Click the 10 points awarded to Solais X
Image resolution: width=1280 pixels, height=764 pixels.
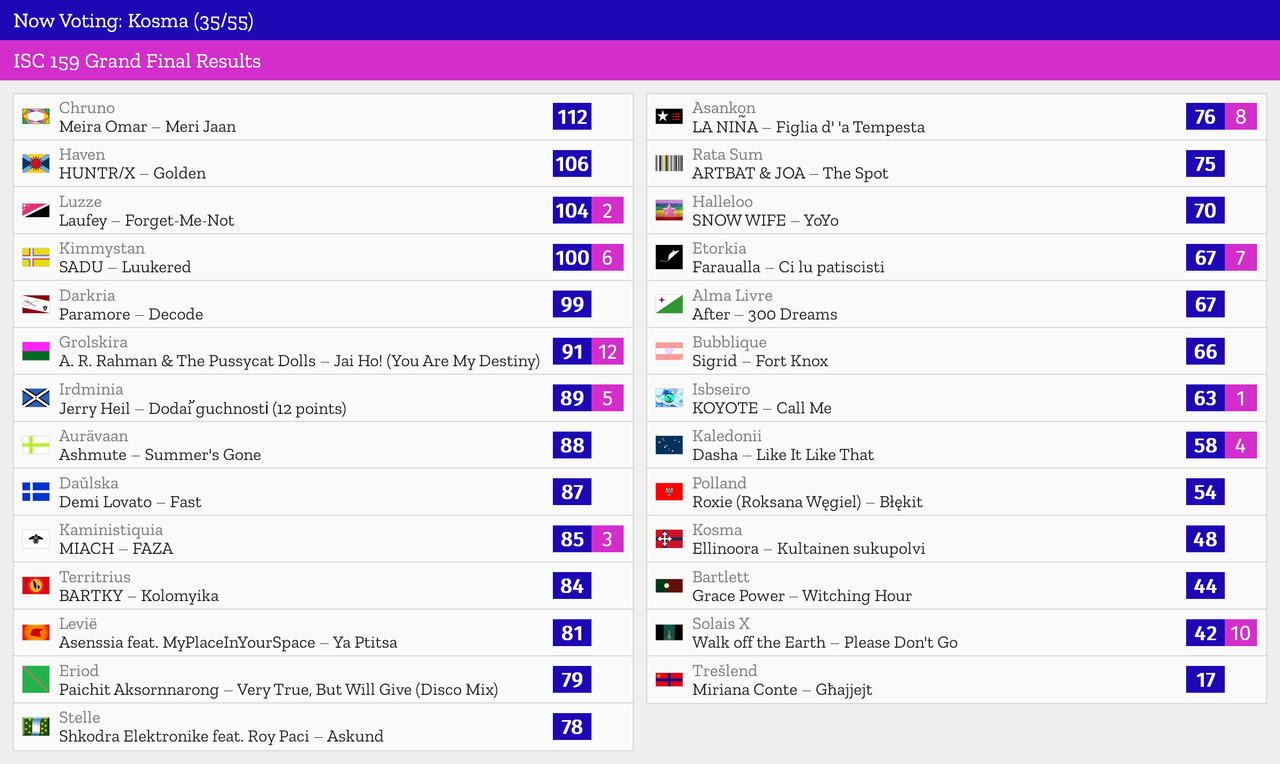(x=1240, y=633)
